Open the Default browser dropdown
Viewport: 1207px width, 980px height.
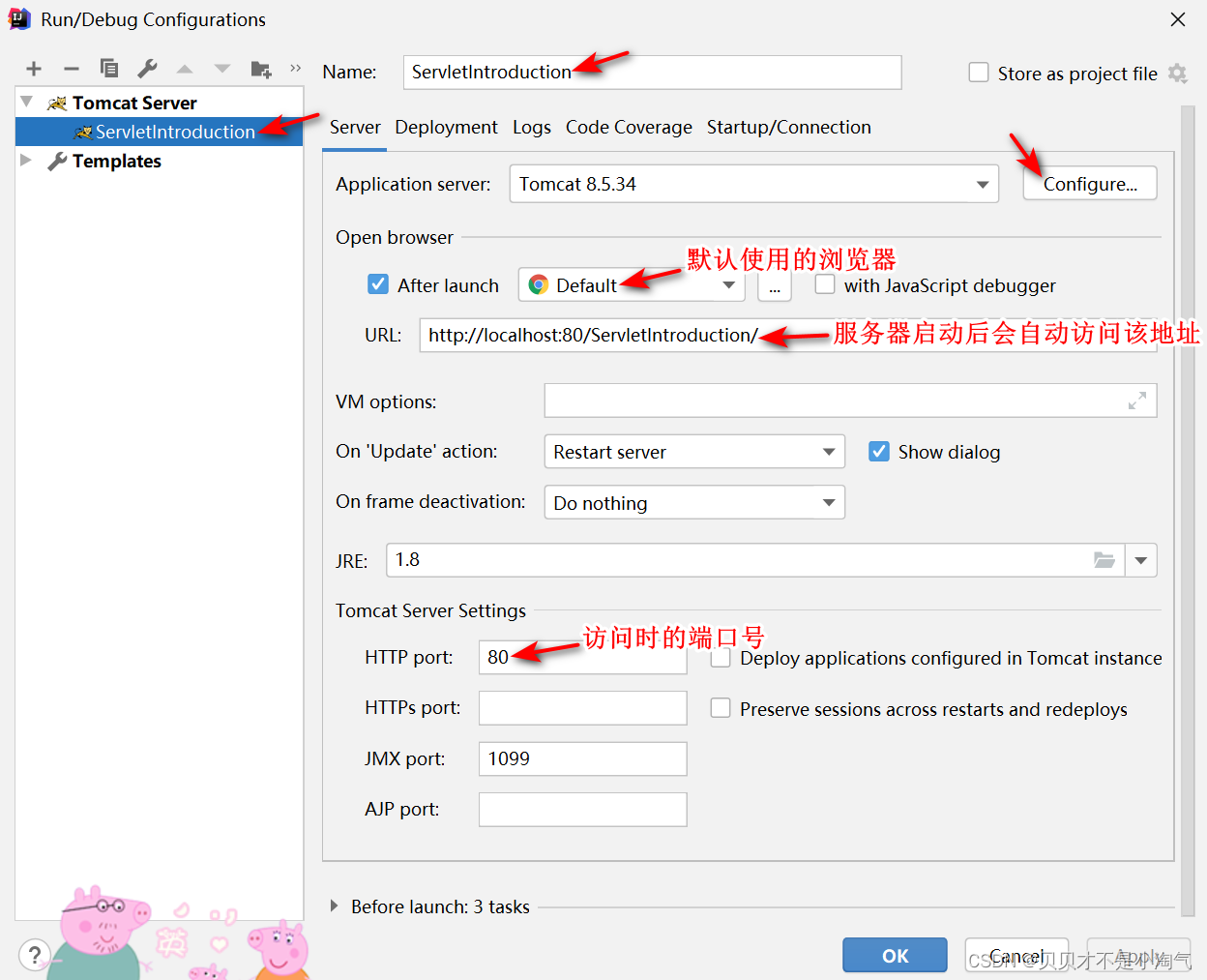coord(632,285)
